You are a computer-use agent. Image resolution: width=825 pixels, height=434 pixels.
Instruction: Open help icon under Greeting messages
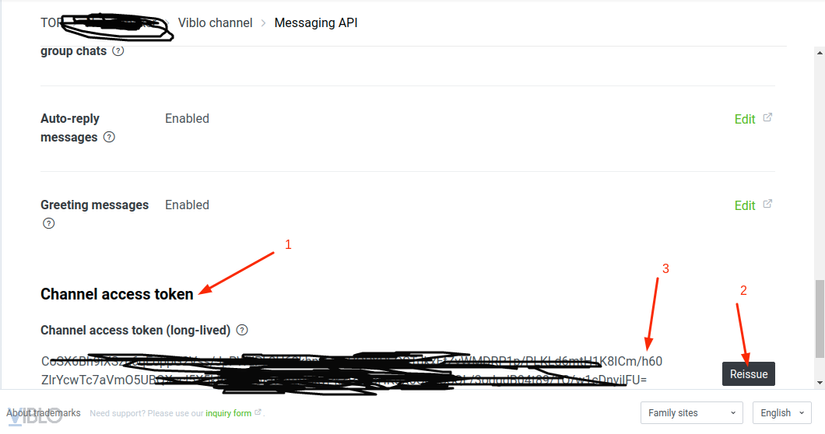click(x=48, y=224)
